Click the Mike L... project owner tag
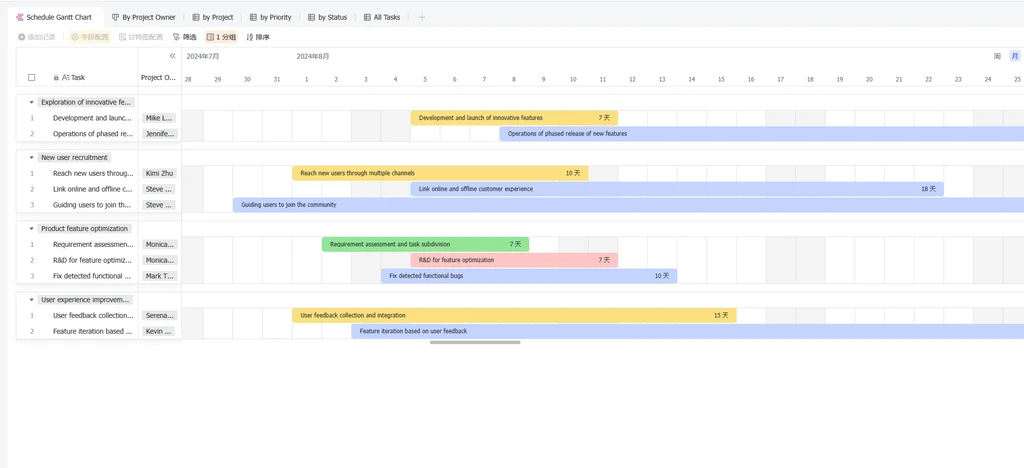The width and height of the screenshot is (1024, 468). pos(159,118)
